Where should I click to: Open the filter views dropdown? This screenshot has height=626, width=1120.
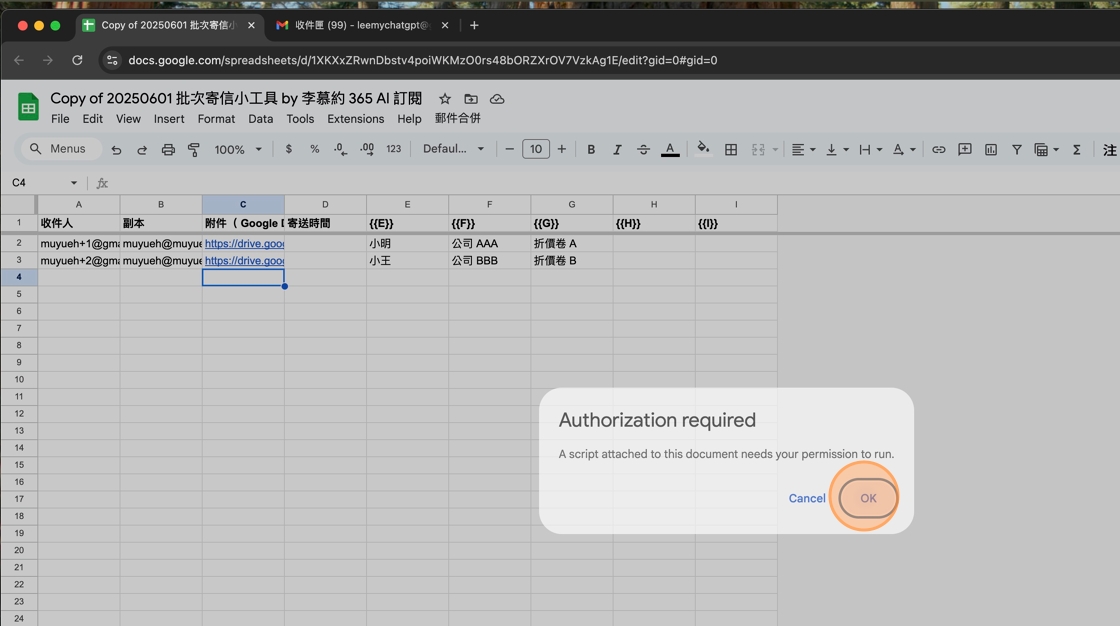pos(1046,149)
